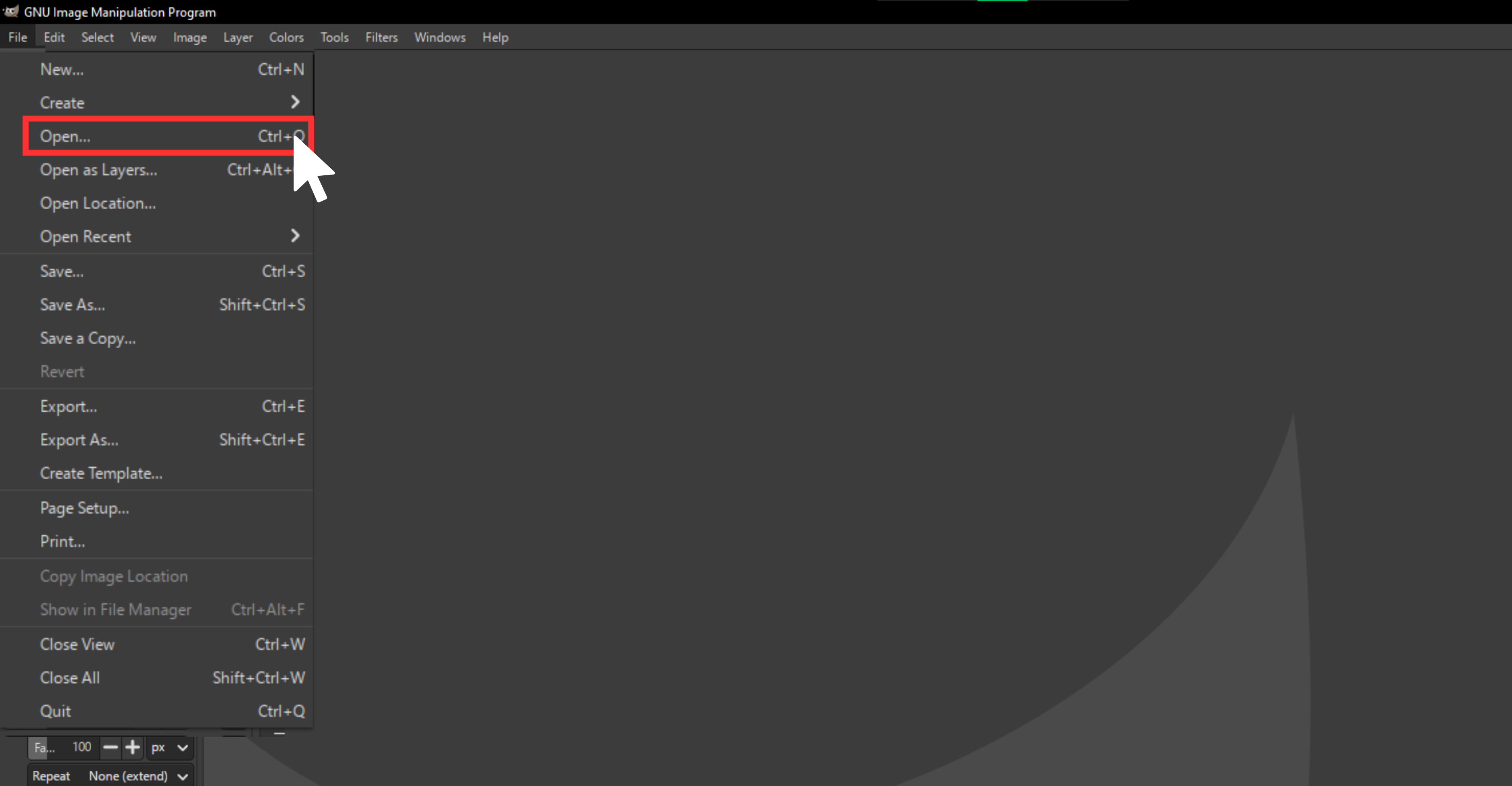Choose Create Template... entry
Image resolution: width=1512 pixels, height=786 pixels.
coord(157,473)
